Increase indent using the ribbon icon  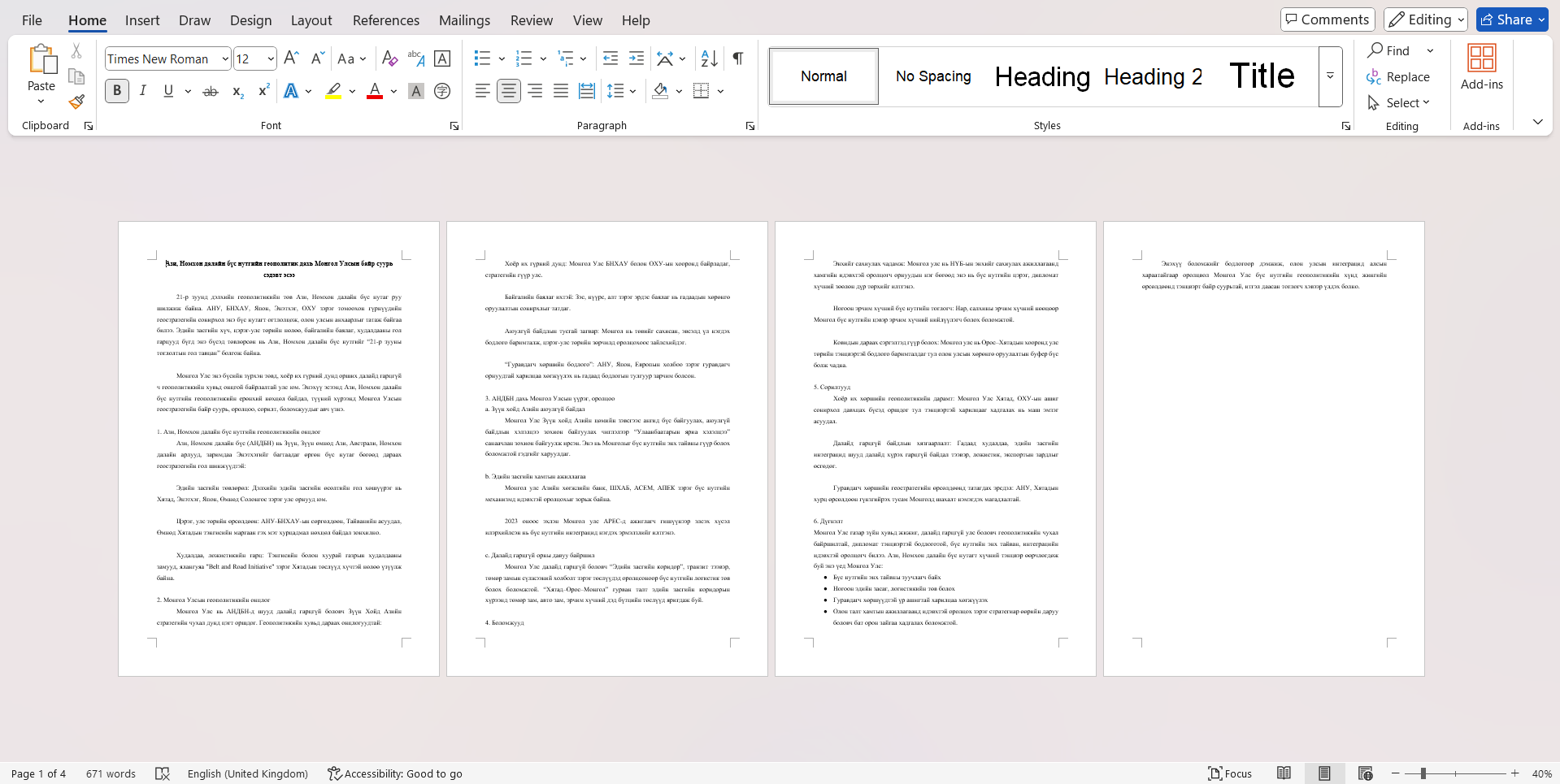(x=637, y=58)
